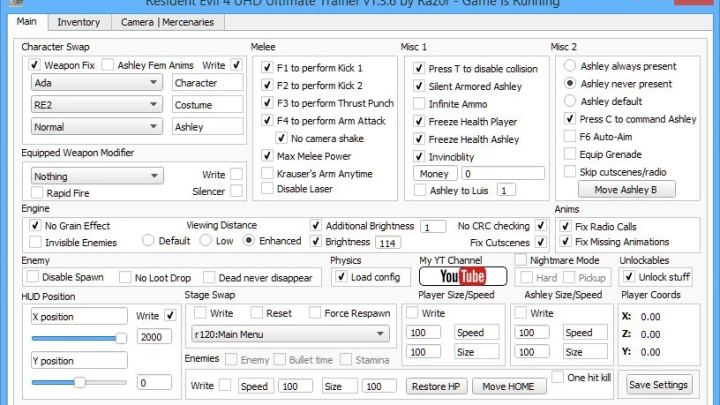The image size is (720, 405).
Task: Open the YouTube channel logo button
Action: coord(463,276)
